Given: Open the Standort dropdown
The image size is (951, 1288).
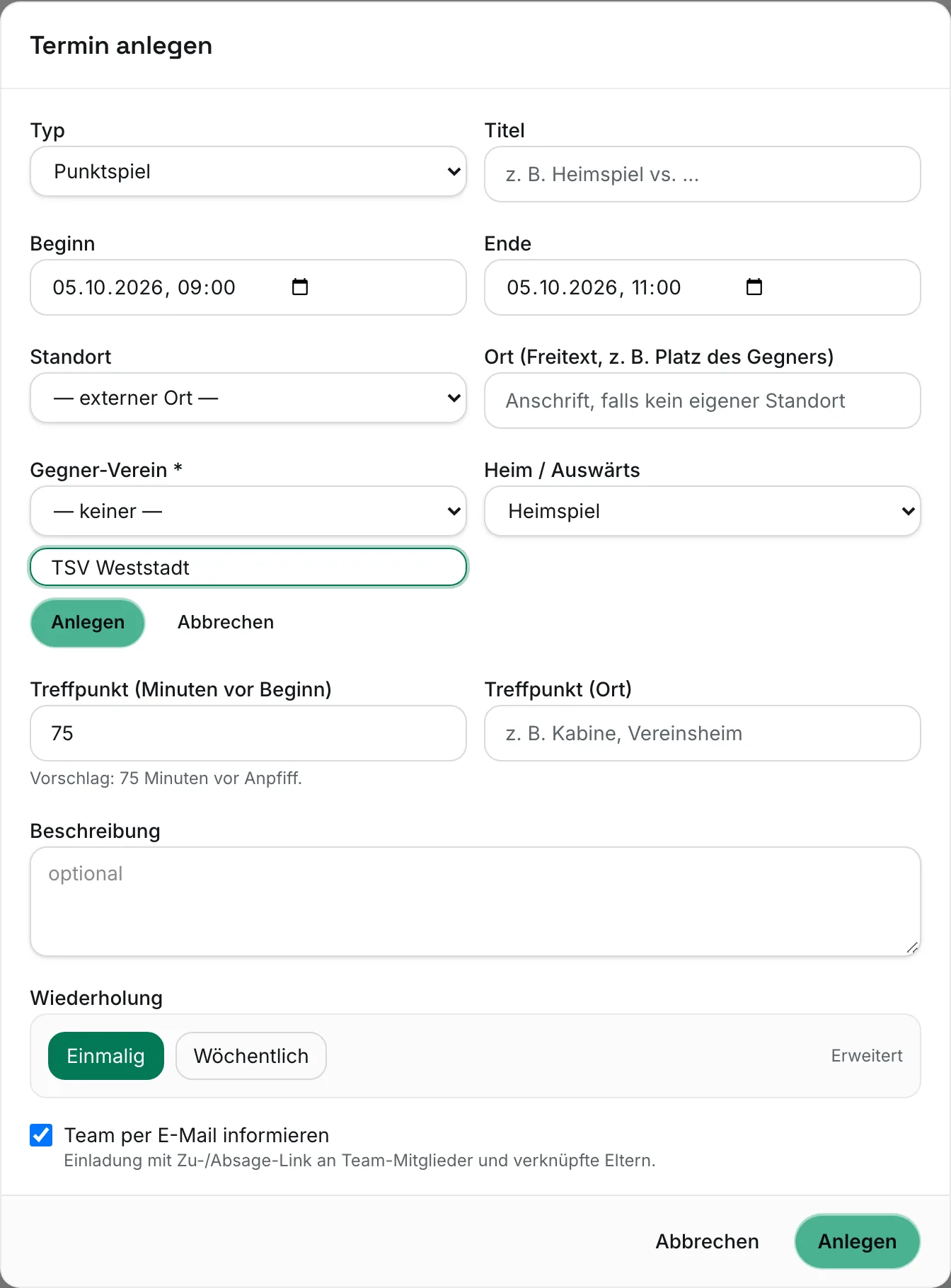Looking at the screenshot, I should pyautogui.click(x=248, y=398).
